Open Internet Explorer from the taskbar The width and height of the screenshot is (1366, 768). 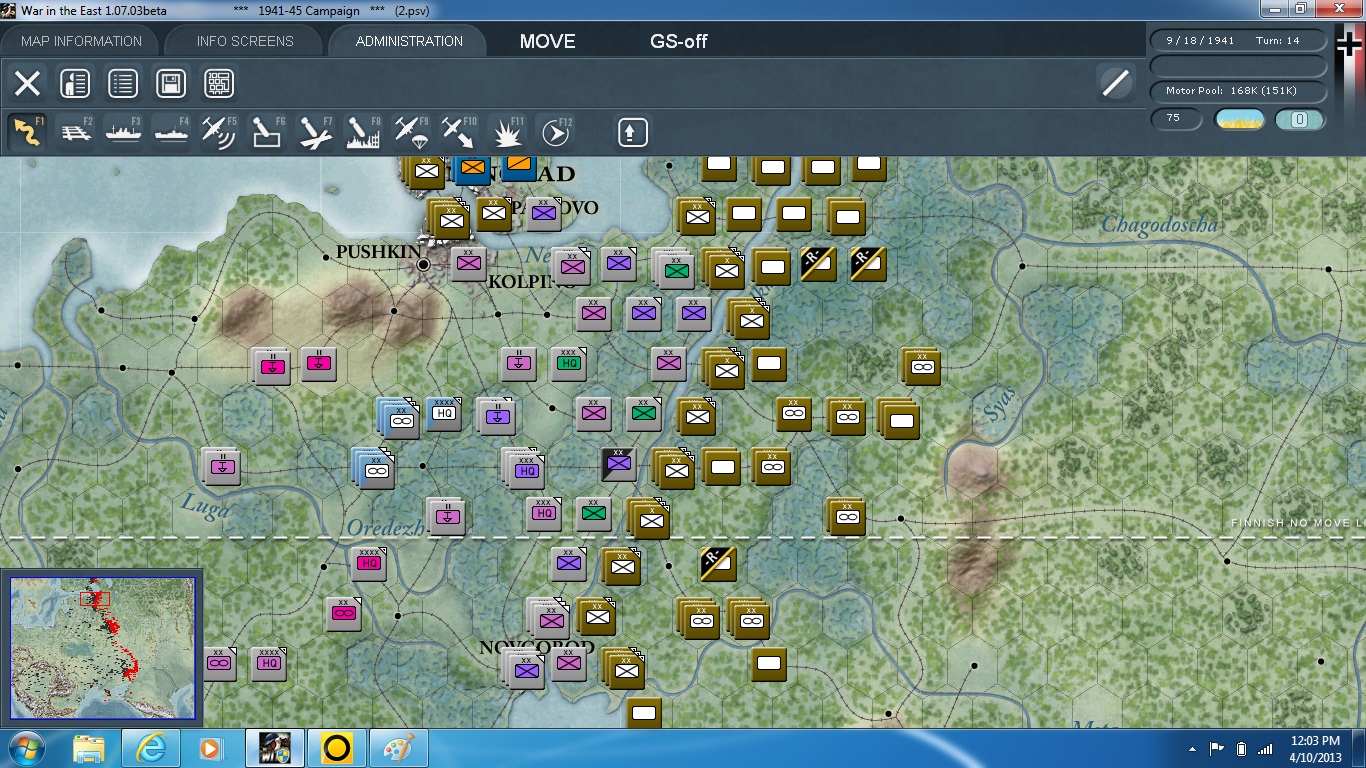(150, 748)
